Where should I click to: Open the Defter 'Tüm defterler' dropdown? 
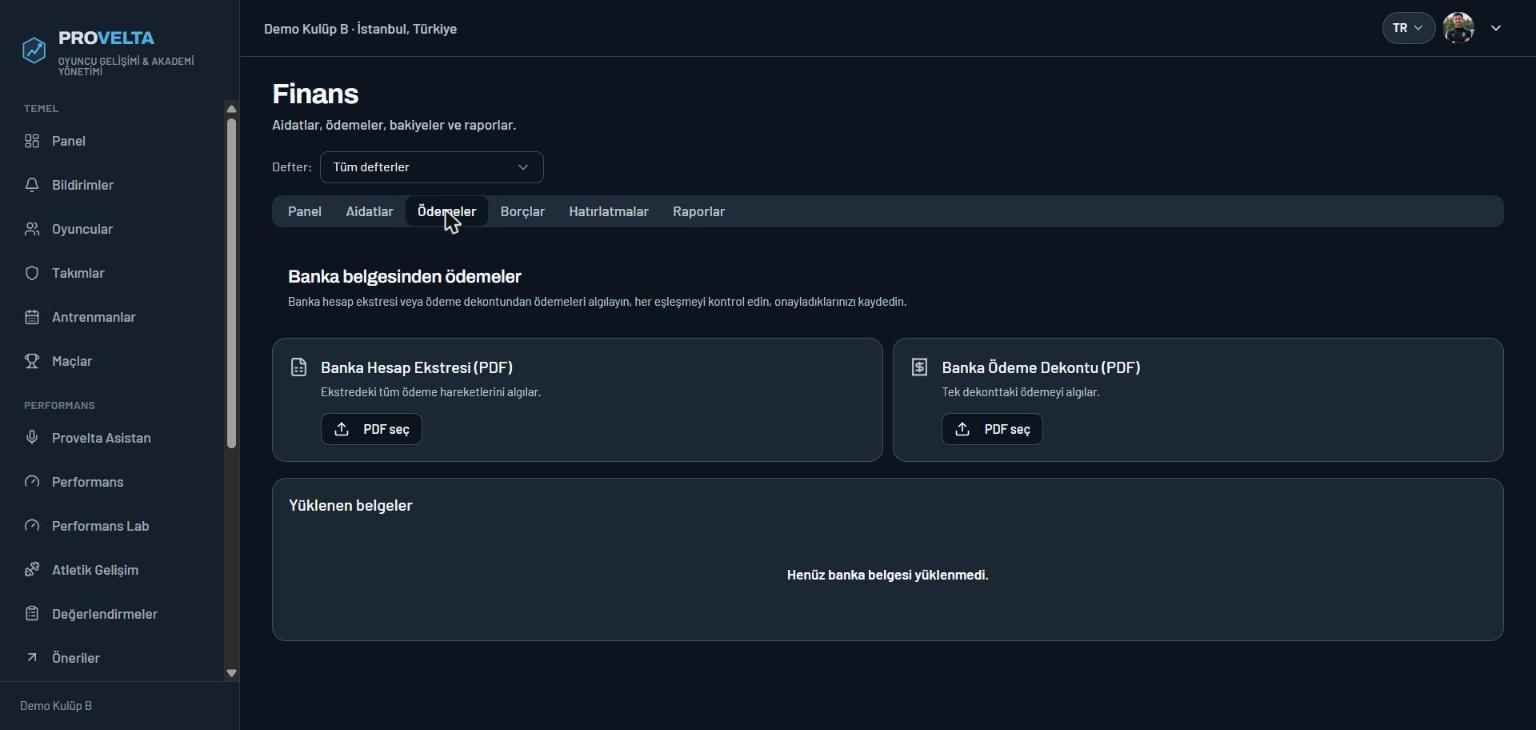click(432, 167)
